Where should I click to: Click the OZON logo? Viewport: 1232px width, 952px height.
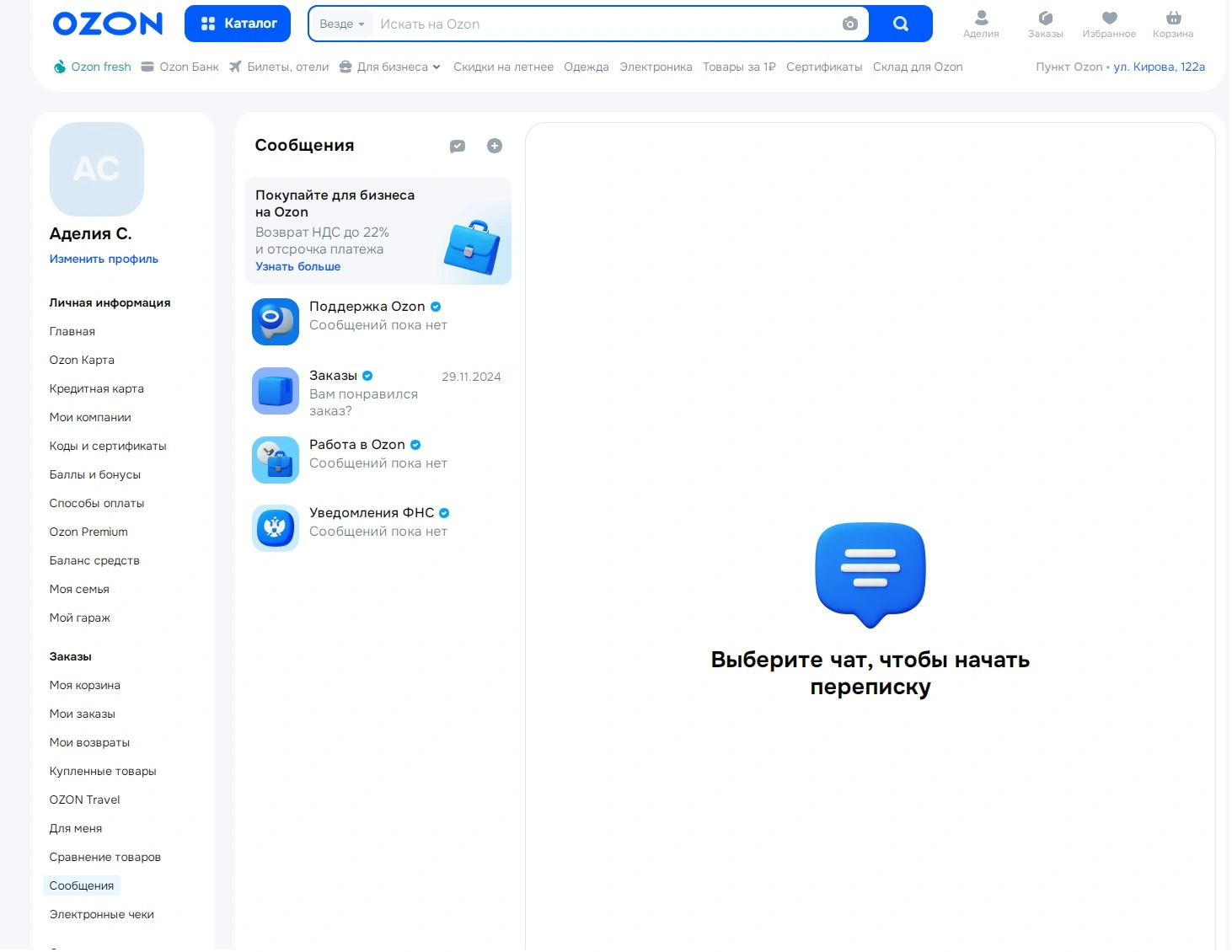coord(108,24)
